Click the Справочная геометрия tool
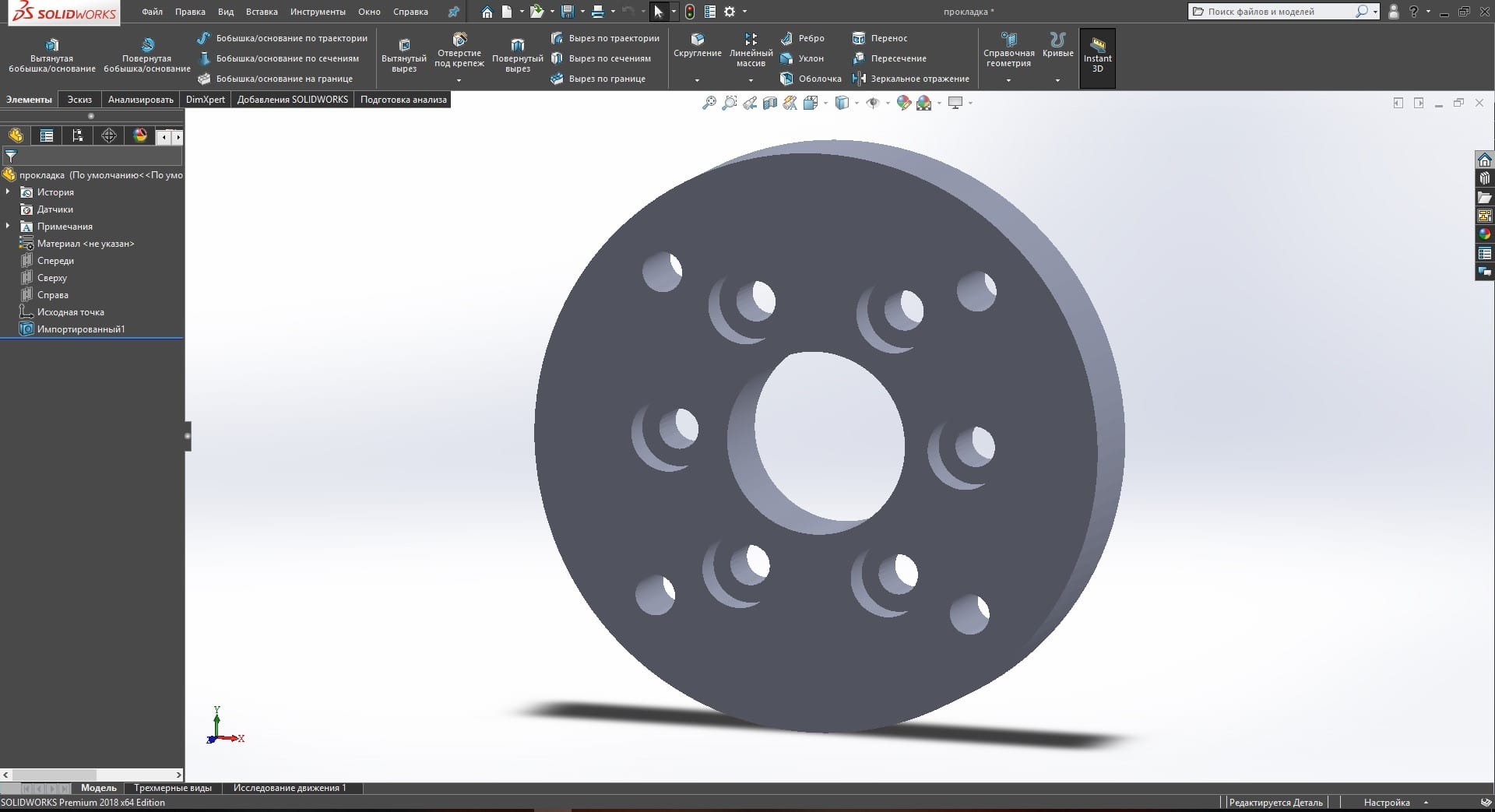This screenshot has width=1495, height=812. pos(1009,50)
